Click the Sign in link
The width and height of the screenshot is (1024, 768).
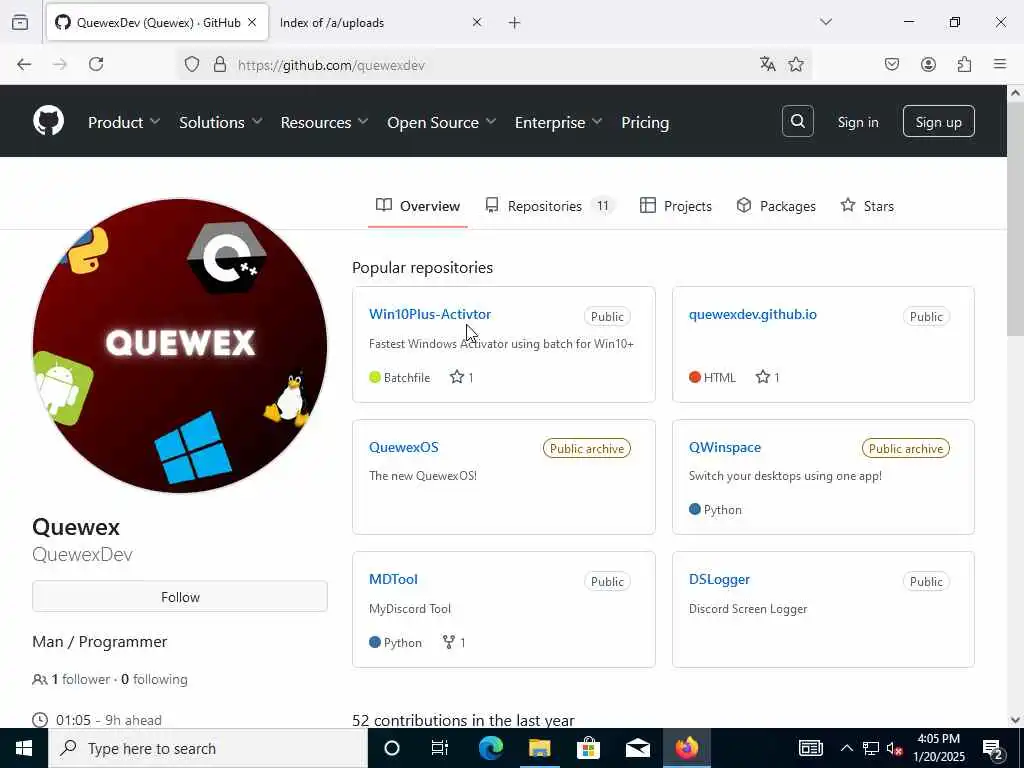[857, 122]
